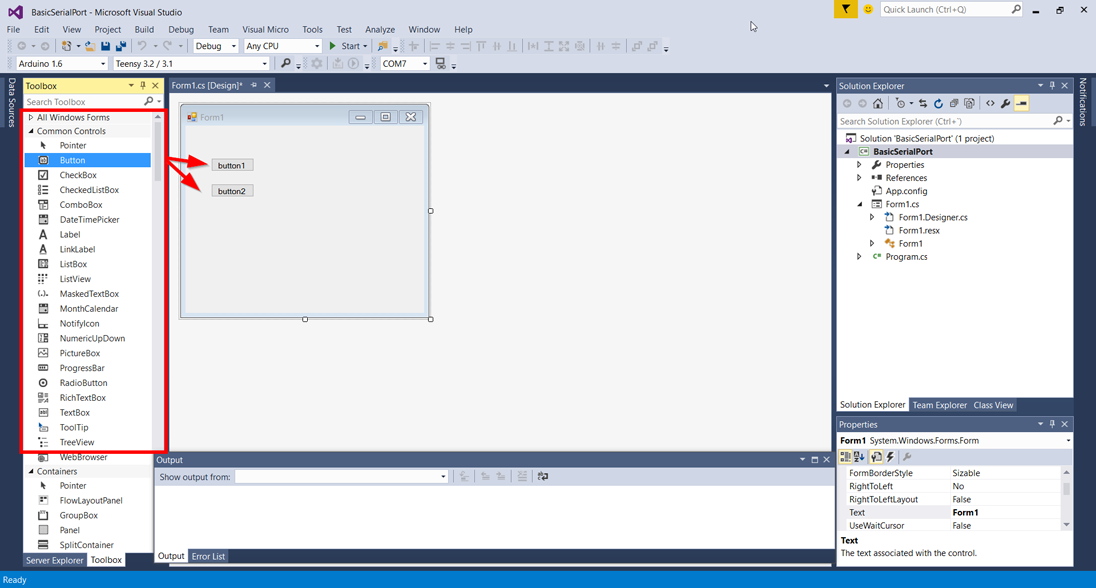The height and width of the screenshot is (588, 1096).
Task: Select button2 on the form designer
Action: (232, 191)
